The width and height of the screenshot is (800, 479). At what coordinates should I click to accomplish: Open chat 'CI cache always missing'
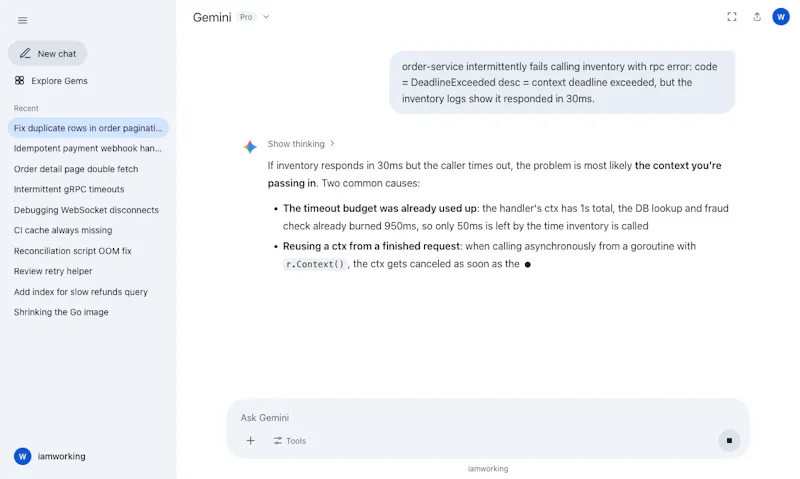[x=88, y=230]
